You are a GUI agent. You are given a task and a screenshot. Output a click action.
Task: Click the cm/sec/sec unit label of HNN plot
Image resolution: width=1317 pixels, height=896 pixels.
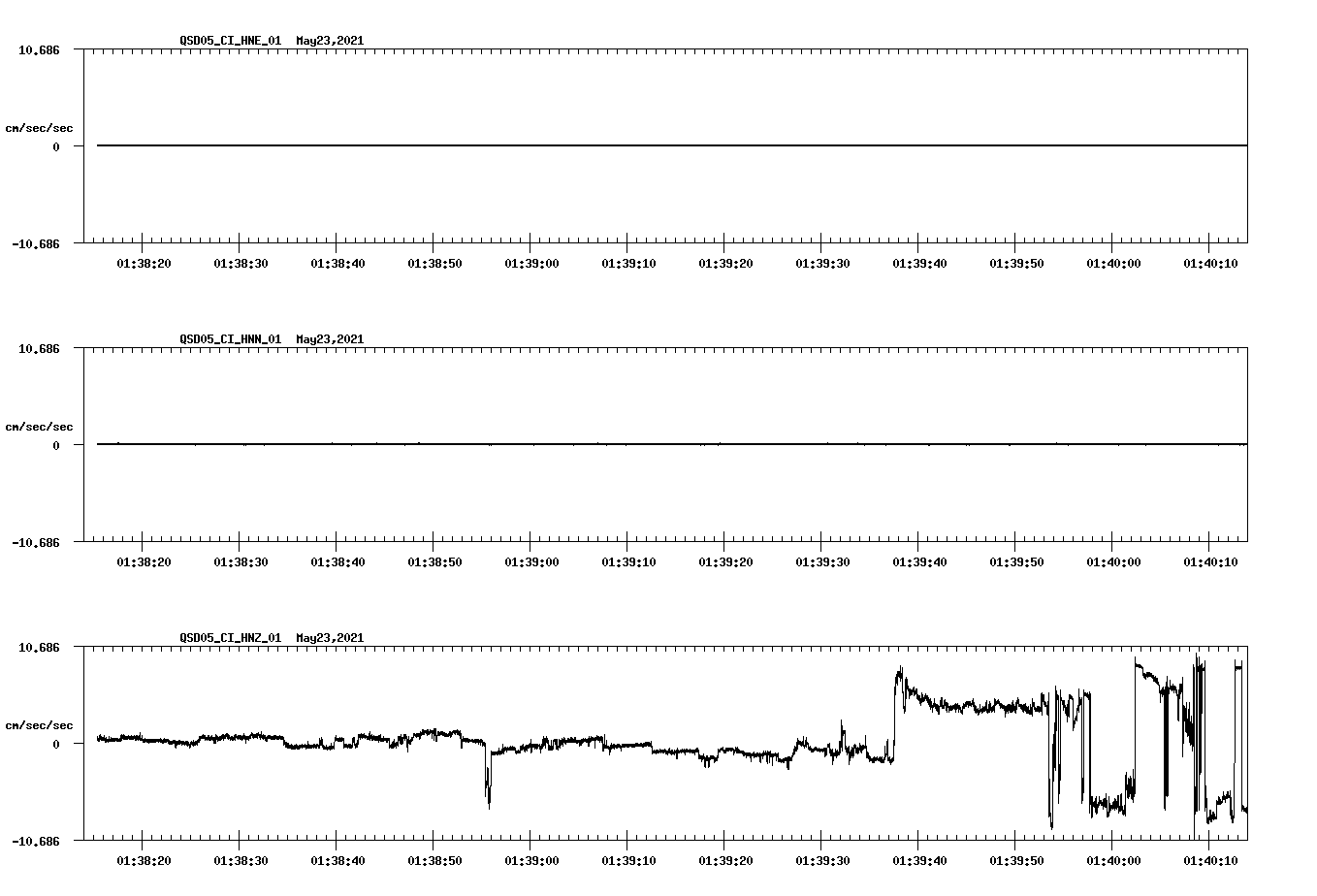tap(39, 427)
